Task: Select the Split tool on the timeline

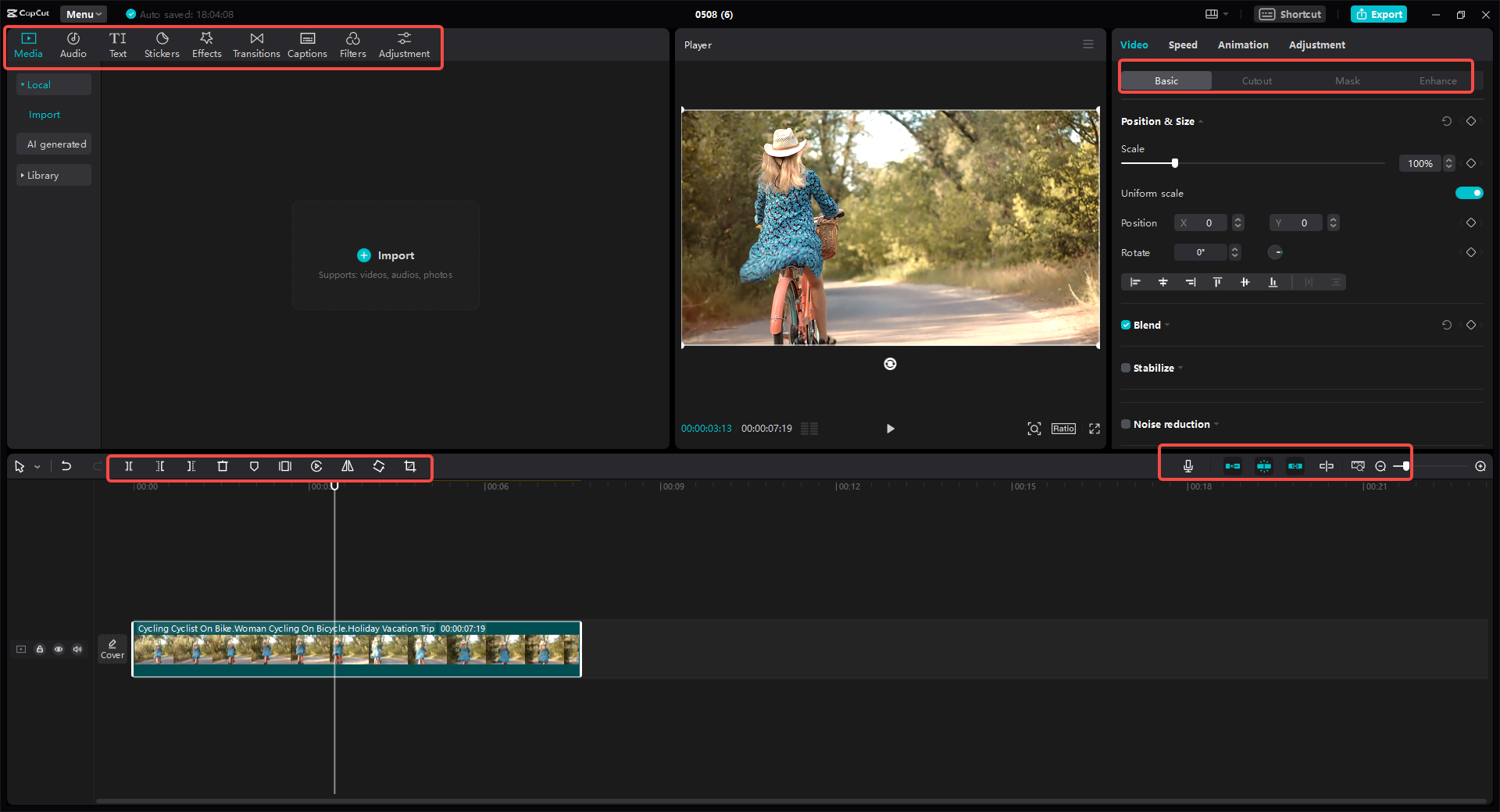Action: click(129, 466)
